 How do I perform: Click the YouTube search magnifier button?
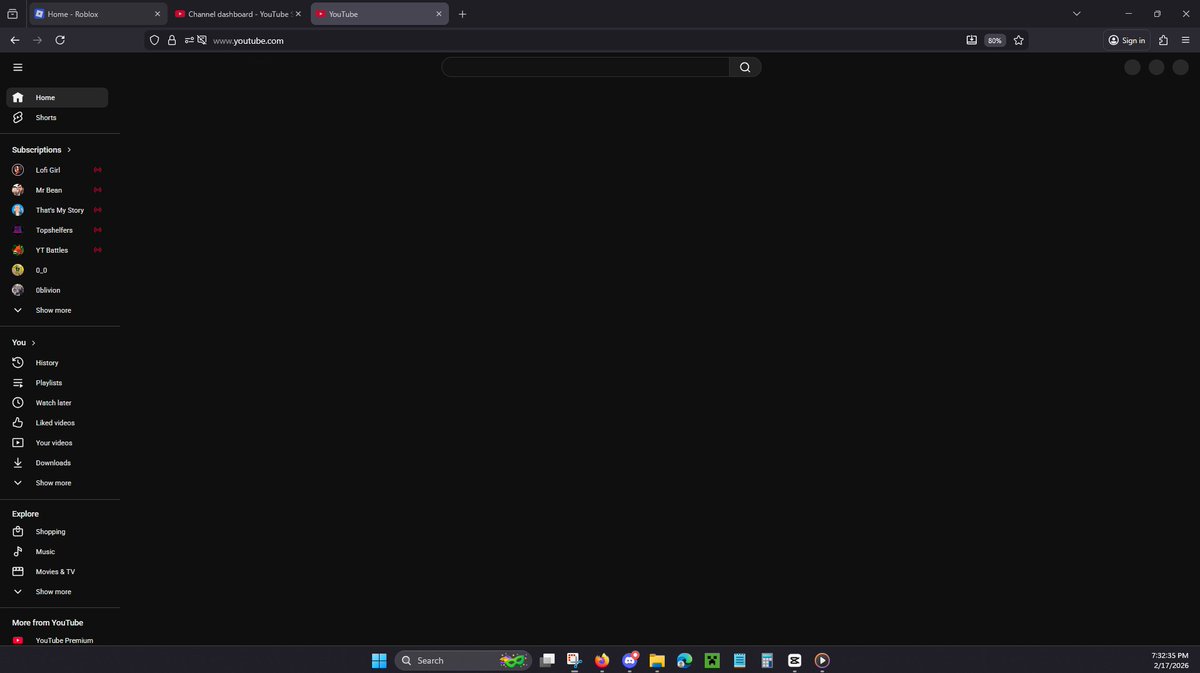745,67
